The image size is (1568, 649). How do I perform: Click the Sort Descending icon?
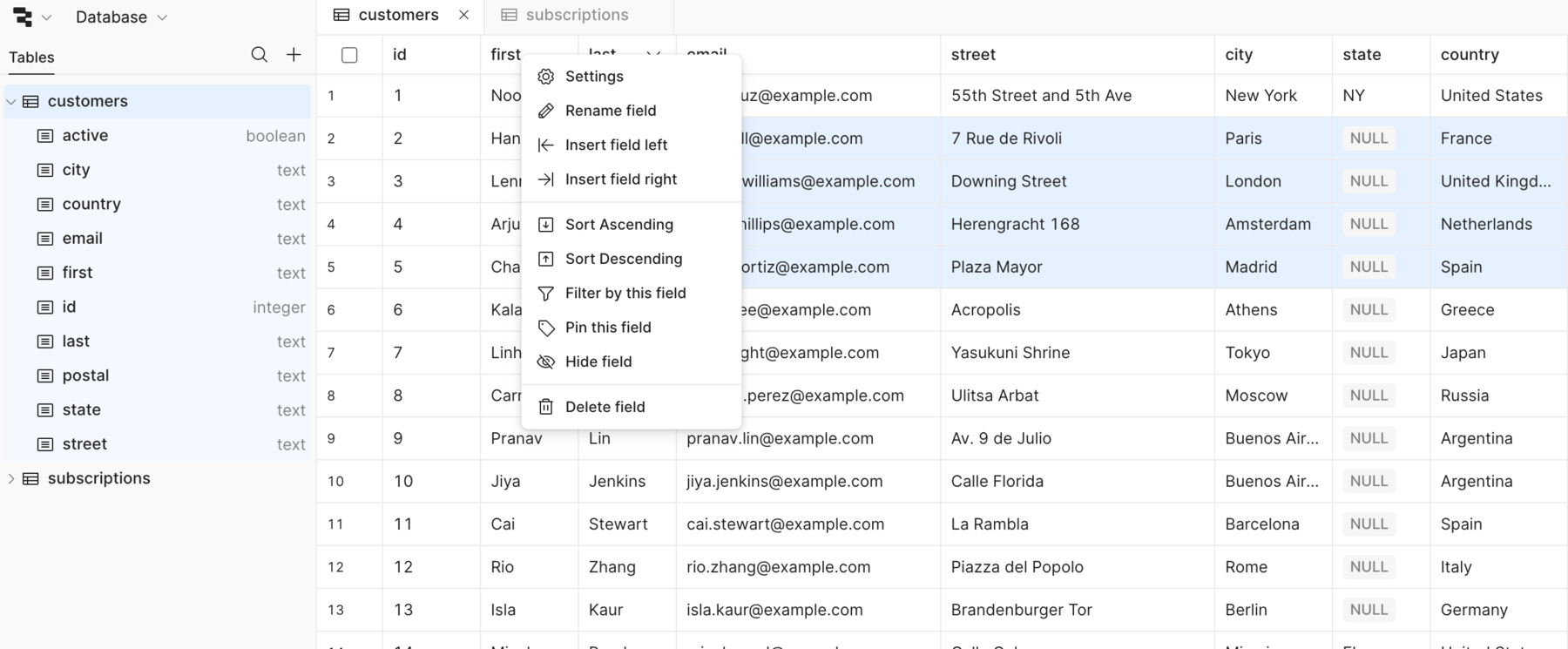(546, 259)
